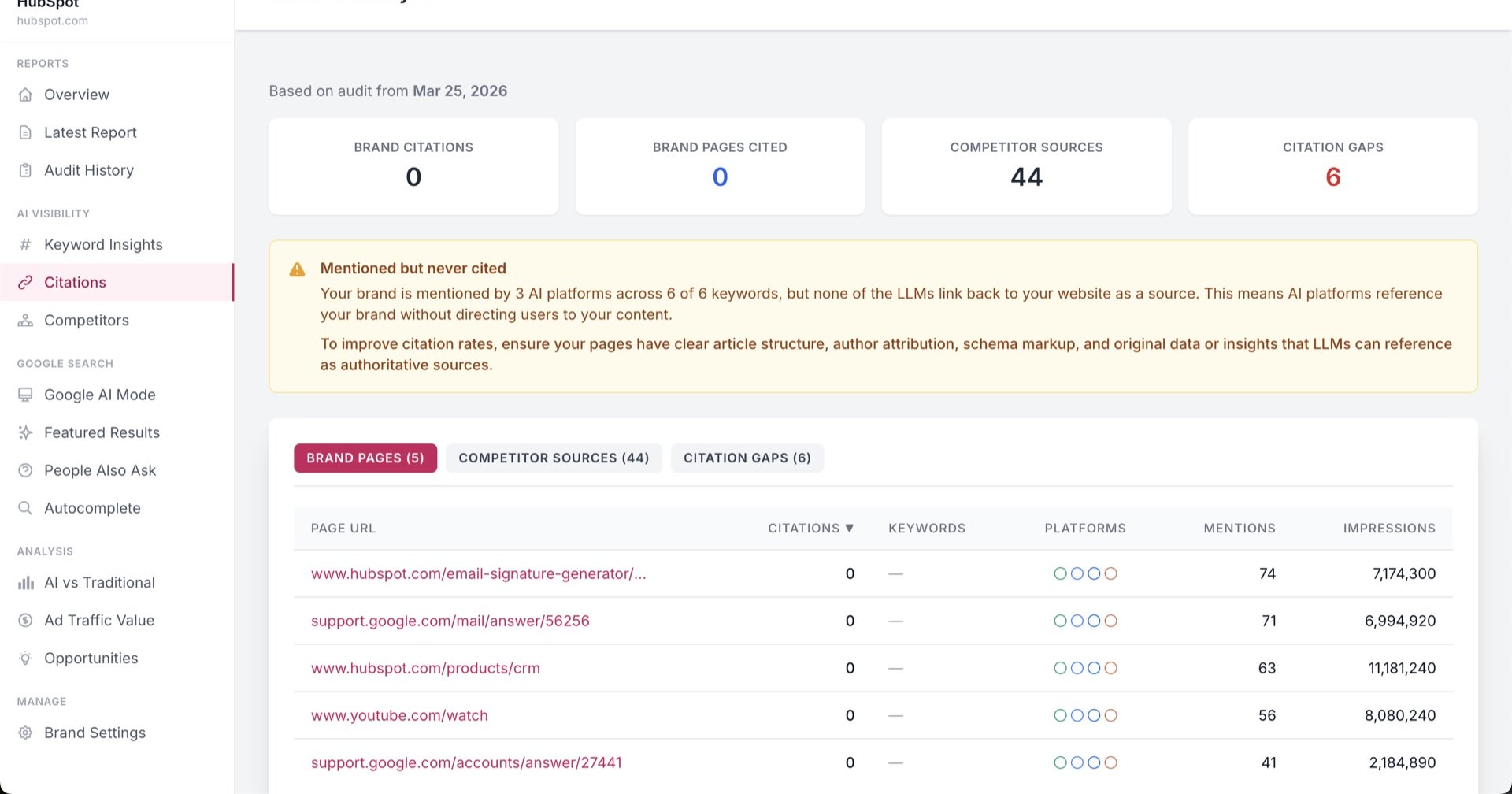
Task: Click the Competitors icon in sidebar
Action: (x=25, y=320)
